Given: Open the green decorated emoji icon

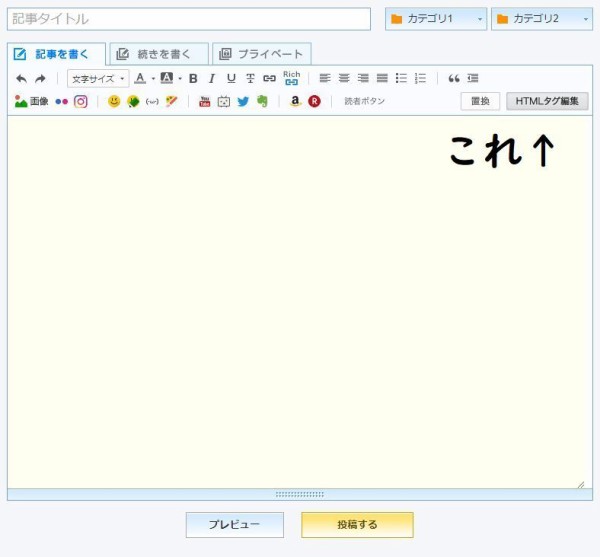Looking at the screenshot, I should (133, 102).
